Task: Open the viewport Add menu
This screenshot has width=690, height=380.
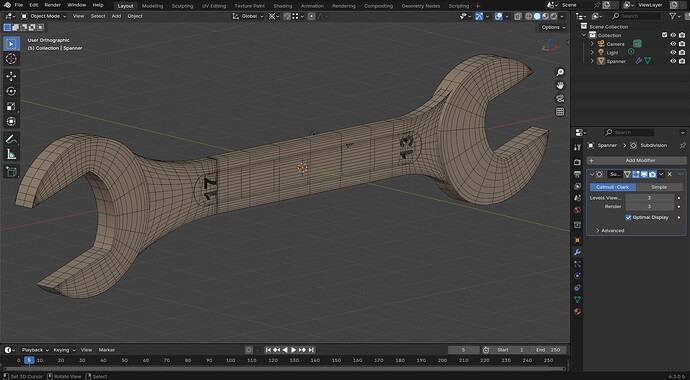Action: [116, 16]
